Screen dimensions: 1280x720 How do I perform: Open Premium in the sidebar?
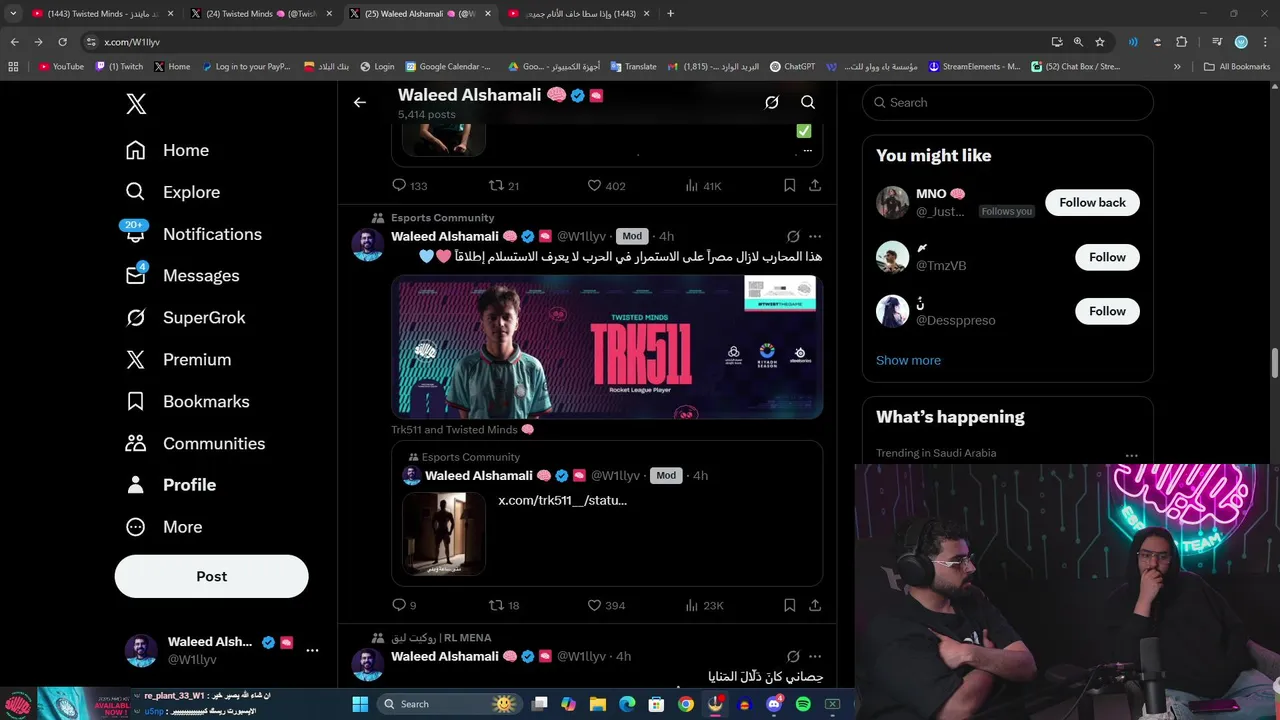[178, 360]
